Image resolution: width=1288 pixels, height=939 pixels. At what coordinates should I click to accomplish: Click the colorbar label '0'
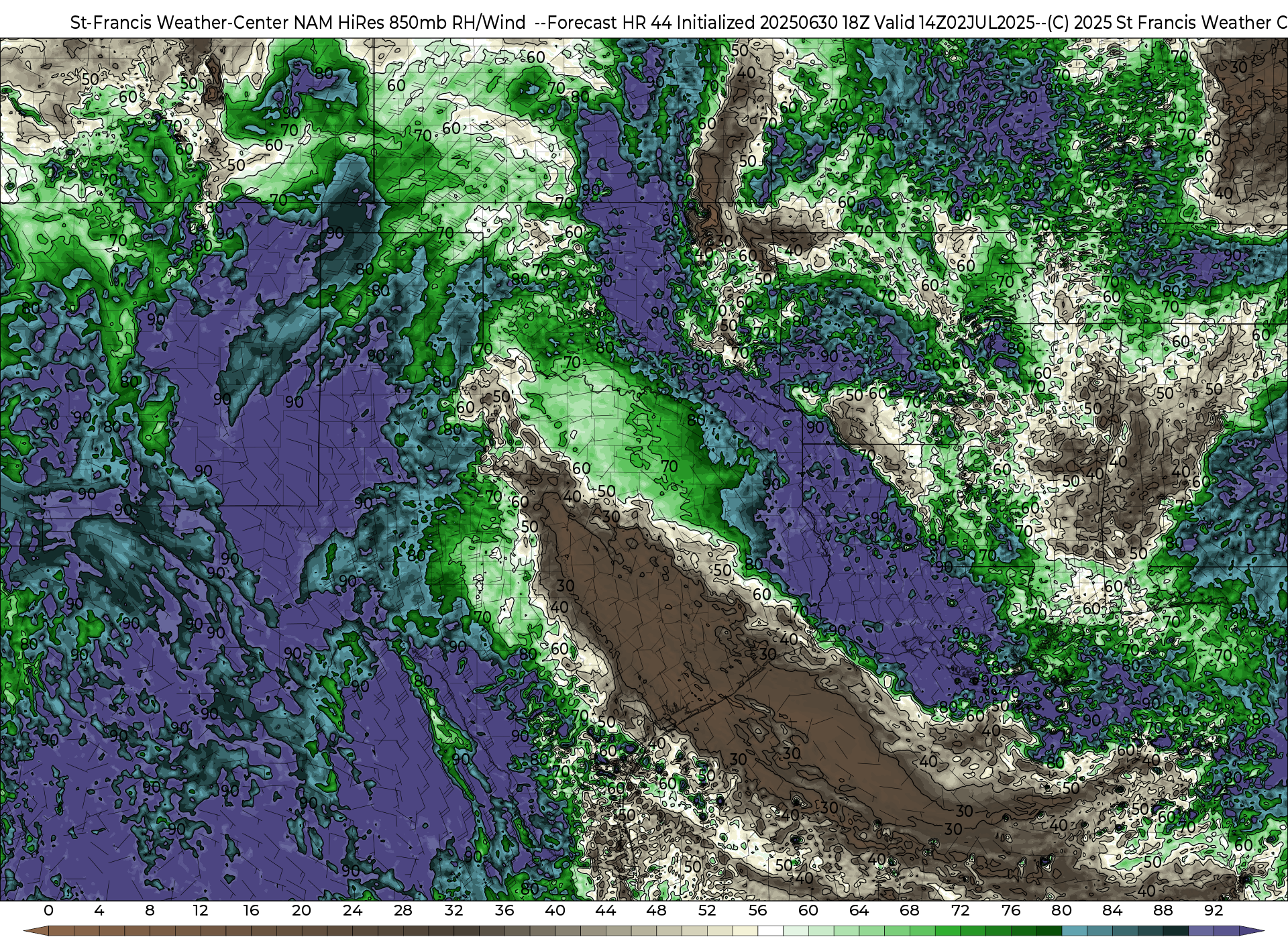point(48,911)
